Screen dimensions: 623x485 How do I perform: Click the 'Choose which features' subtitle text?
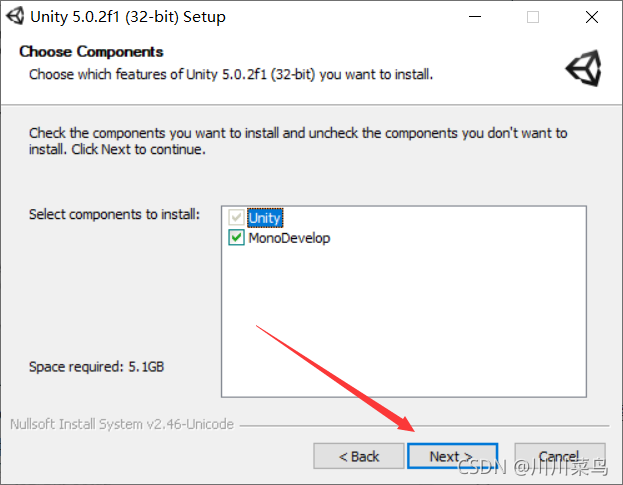coord(231,74)
